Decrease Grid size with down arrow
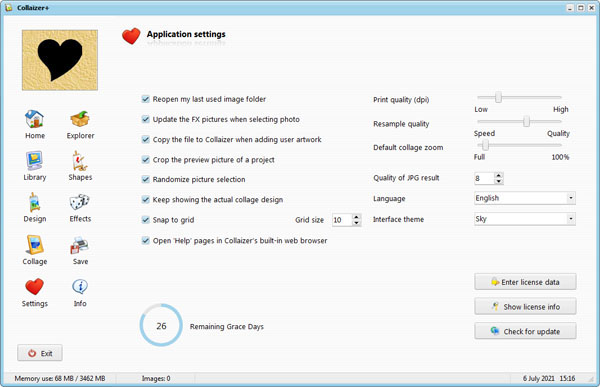This screenshot has height=387, width=600. point(356,223)
